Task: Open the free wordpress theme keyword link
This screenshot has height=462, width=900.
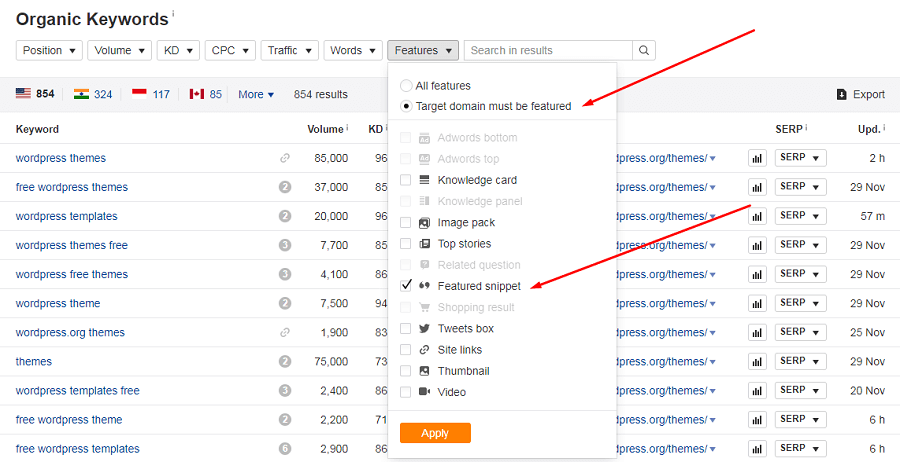Action: click(69, 420)
